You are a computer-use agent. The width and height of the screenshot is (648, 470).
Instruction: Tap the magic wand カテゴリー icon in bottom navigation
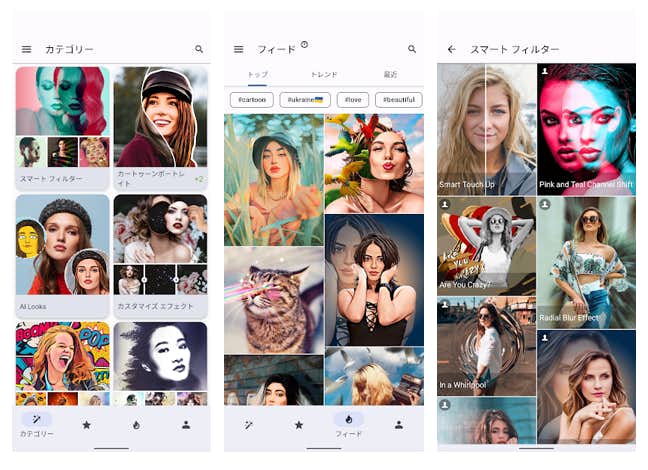[x=37, y=425]
